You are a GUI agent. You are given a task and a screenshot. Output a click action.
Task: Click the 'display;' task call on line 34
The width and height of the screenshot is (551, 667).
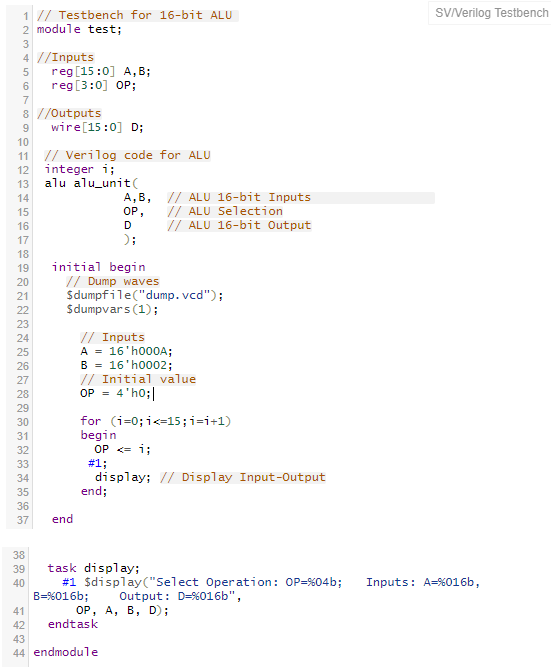click(123, 477)
